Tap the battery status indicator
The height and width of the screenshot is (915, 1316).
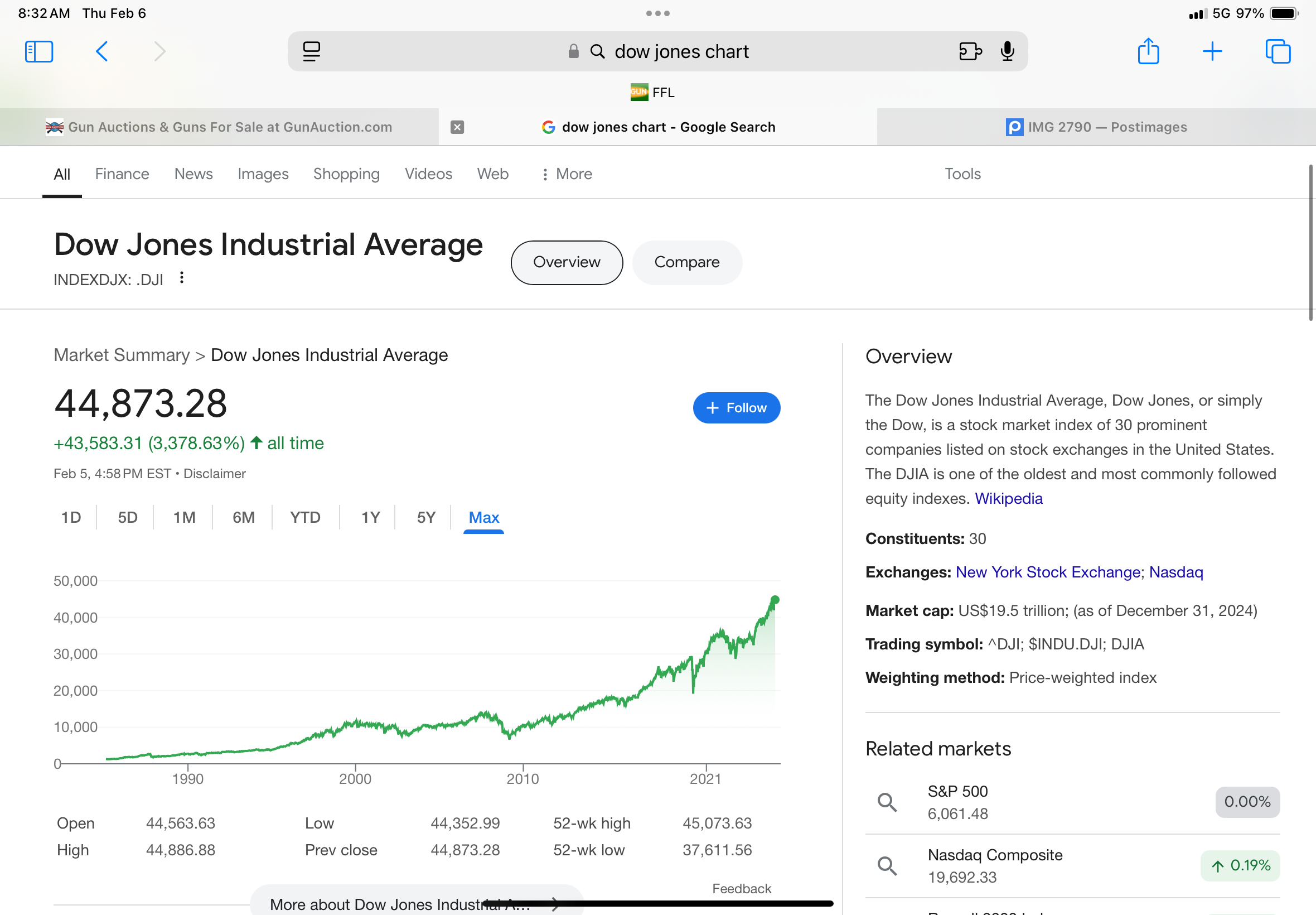click(x=1283, y=13)
